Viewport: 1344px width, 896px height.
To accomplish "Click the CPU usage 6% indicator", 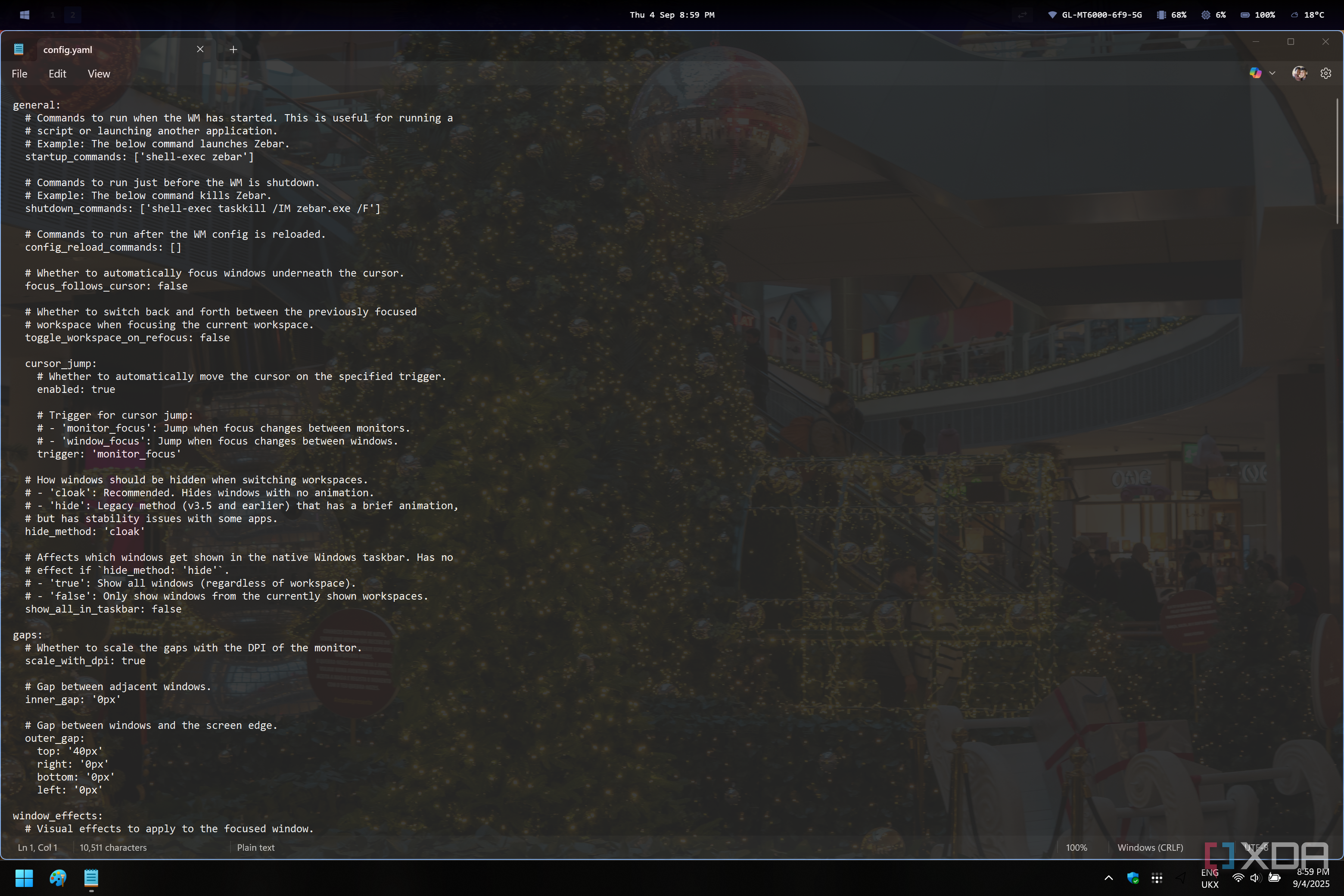I will (x=1214, y=15).
